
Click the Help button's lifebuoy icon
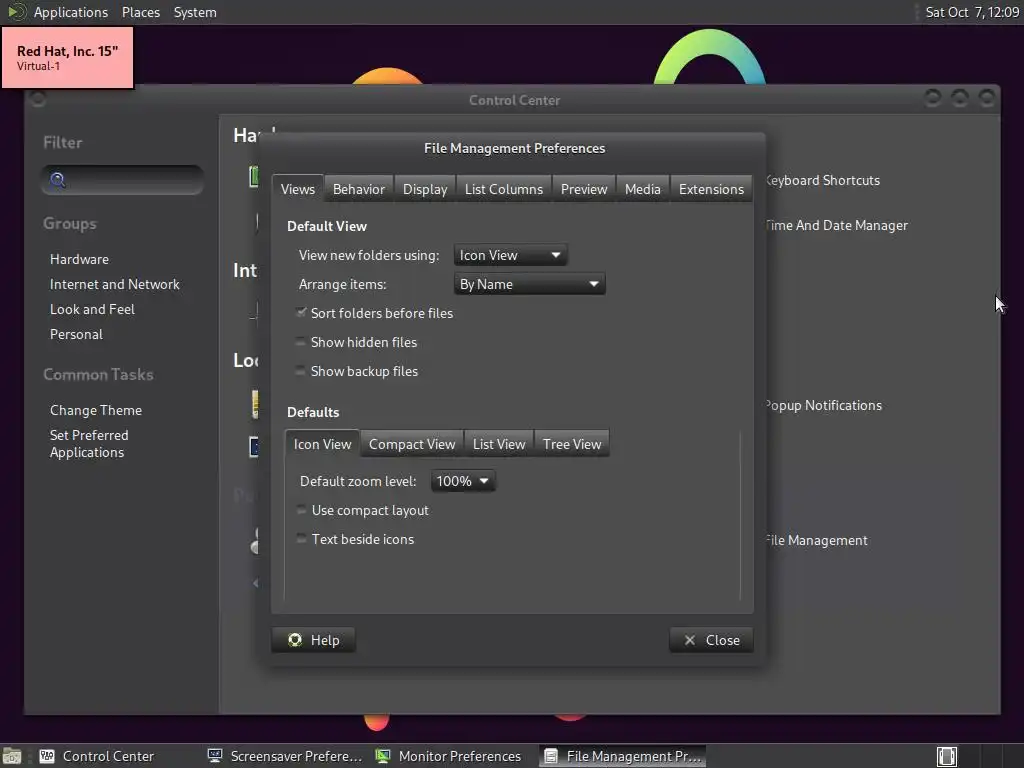click(x=295, y=640)
